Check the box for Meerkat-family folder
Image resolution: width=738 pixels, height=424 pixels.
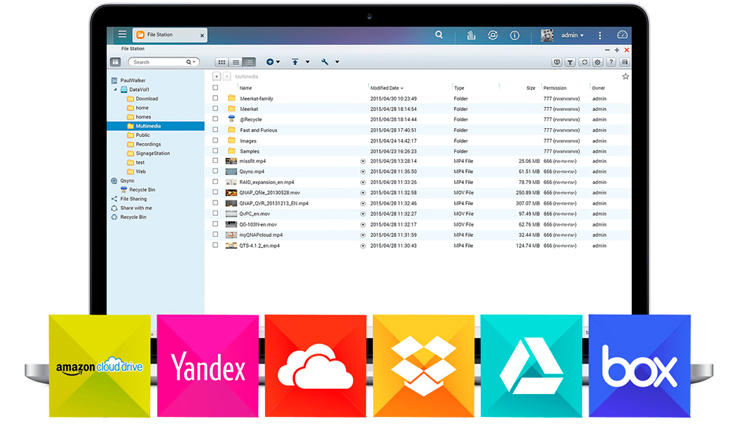tap(215, 98)
